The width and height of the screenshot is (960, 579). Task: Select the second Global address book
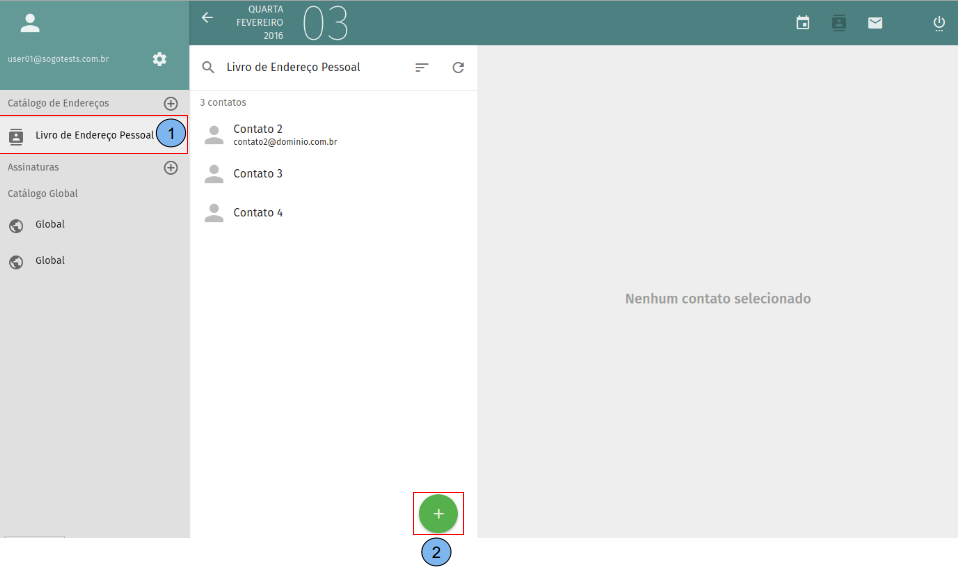(x=50, y=261)
